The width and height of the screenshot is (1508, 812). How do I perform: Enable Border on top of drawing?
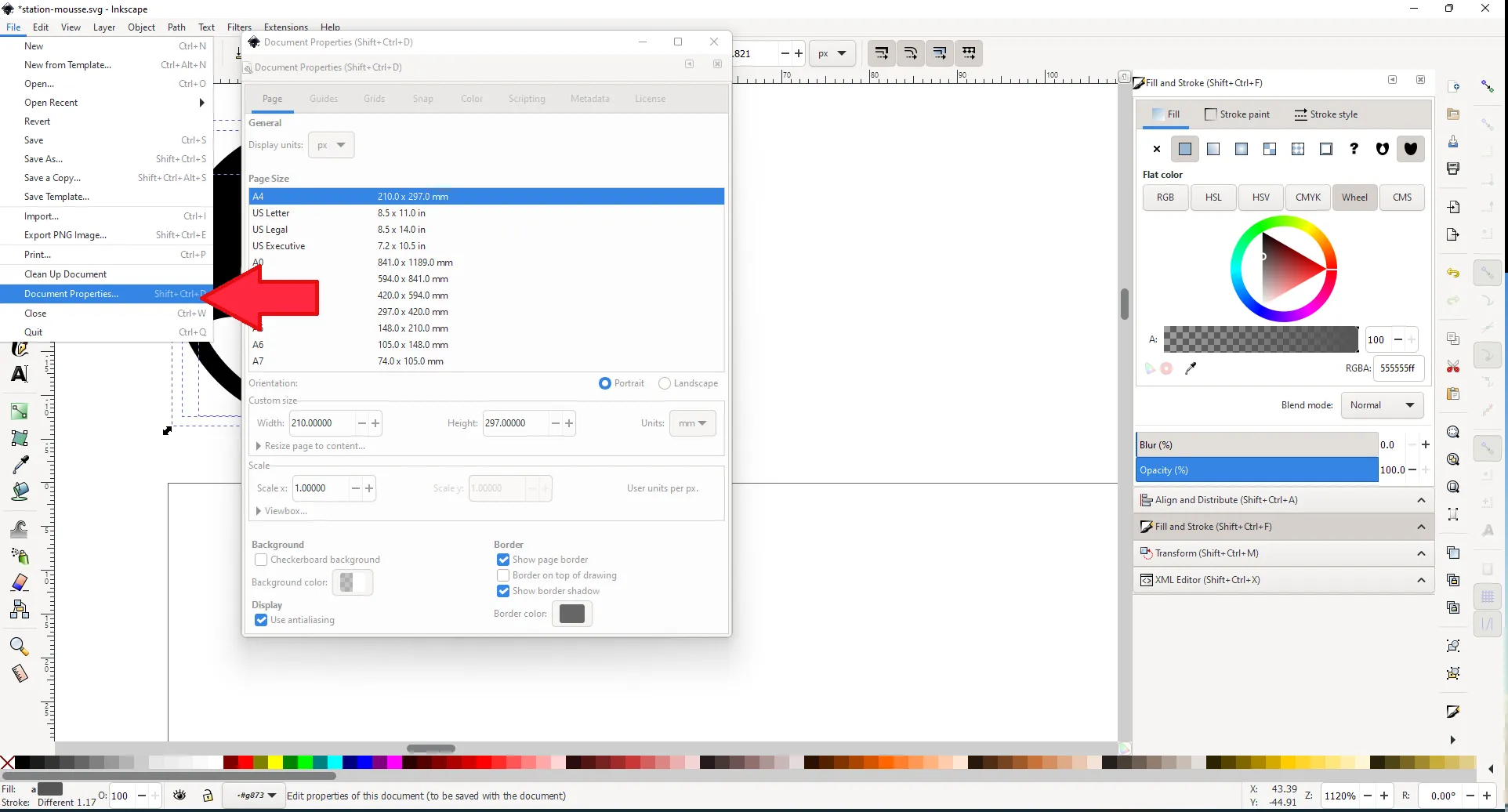[503, 575]
